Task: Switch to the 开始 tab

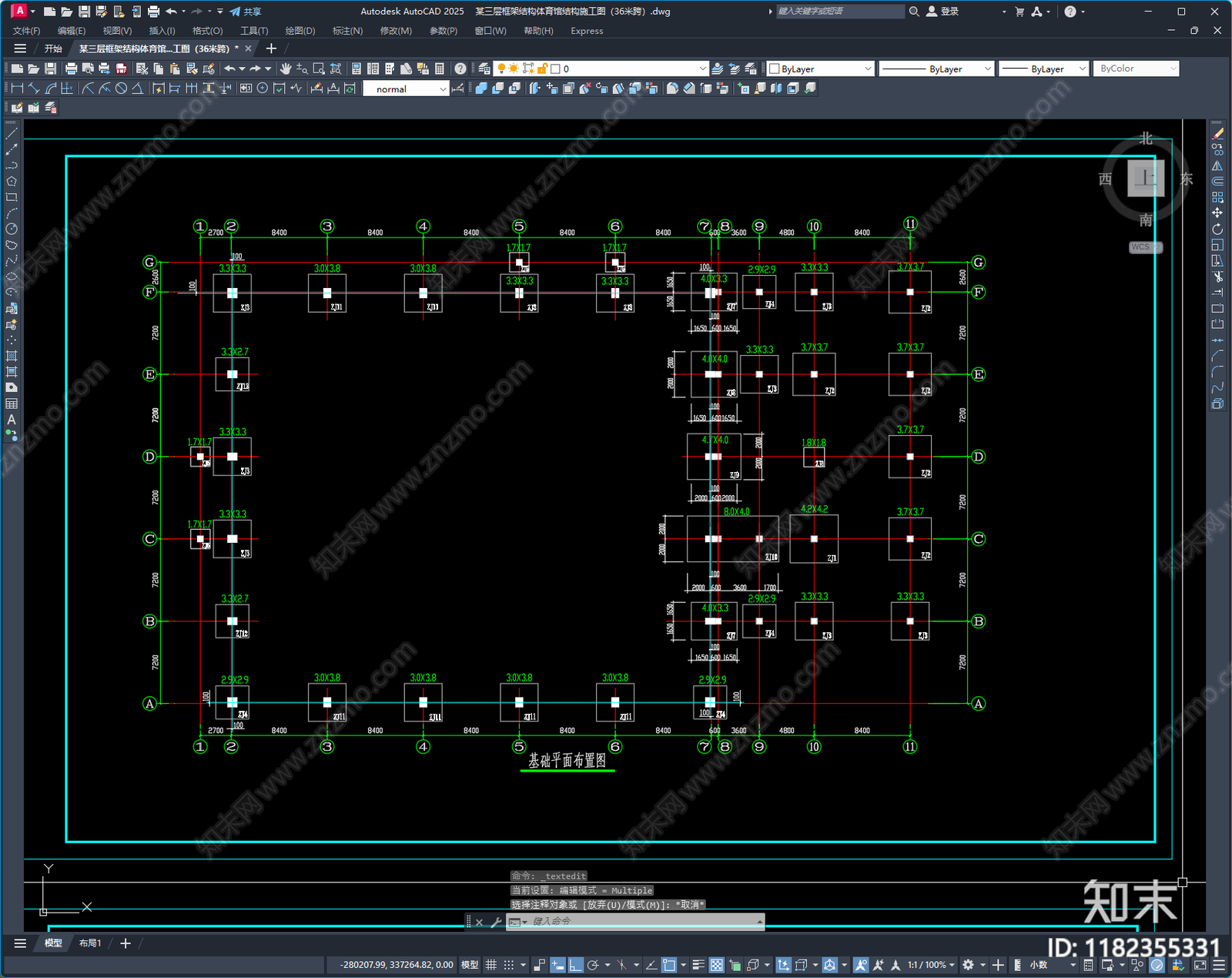Action: (x=53, y=49)
